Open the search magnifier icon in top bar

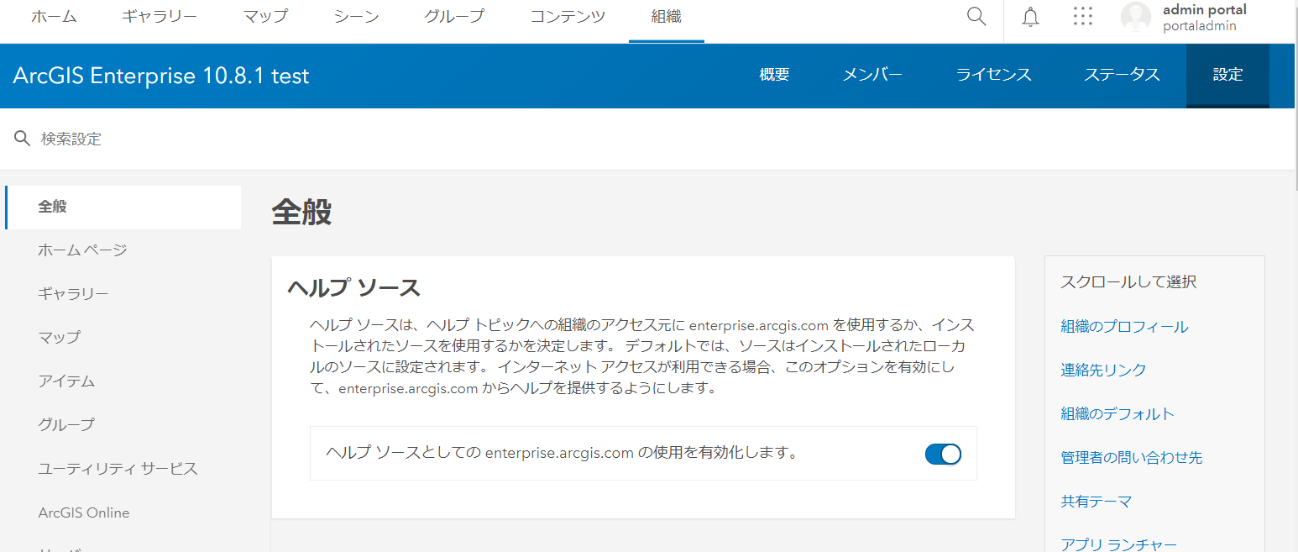(977, 17)
